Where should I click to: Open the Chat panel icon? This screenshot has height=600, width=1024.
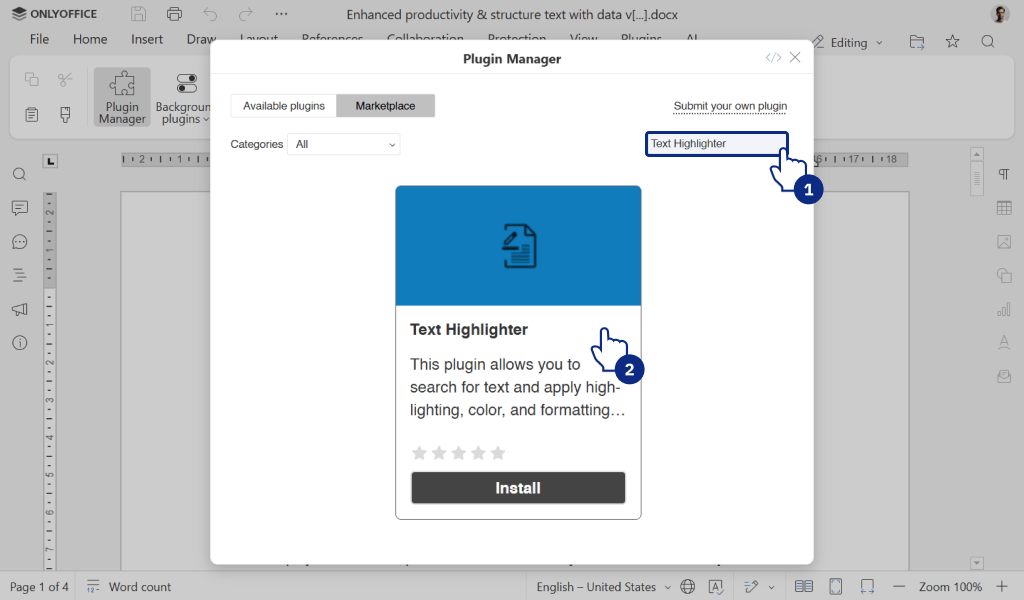tap(19, 241)
